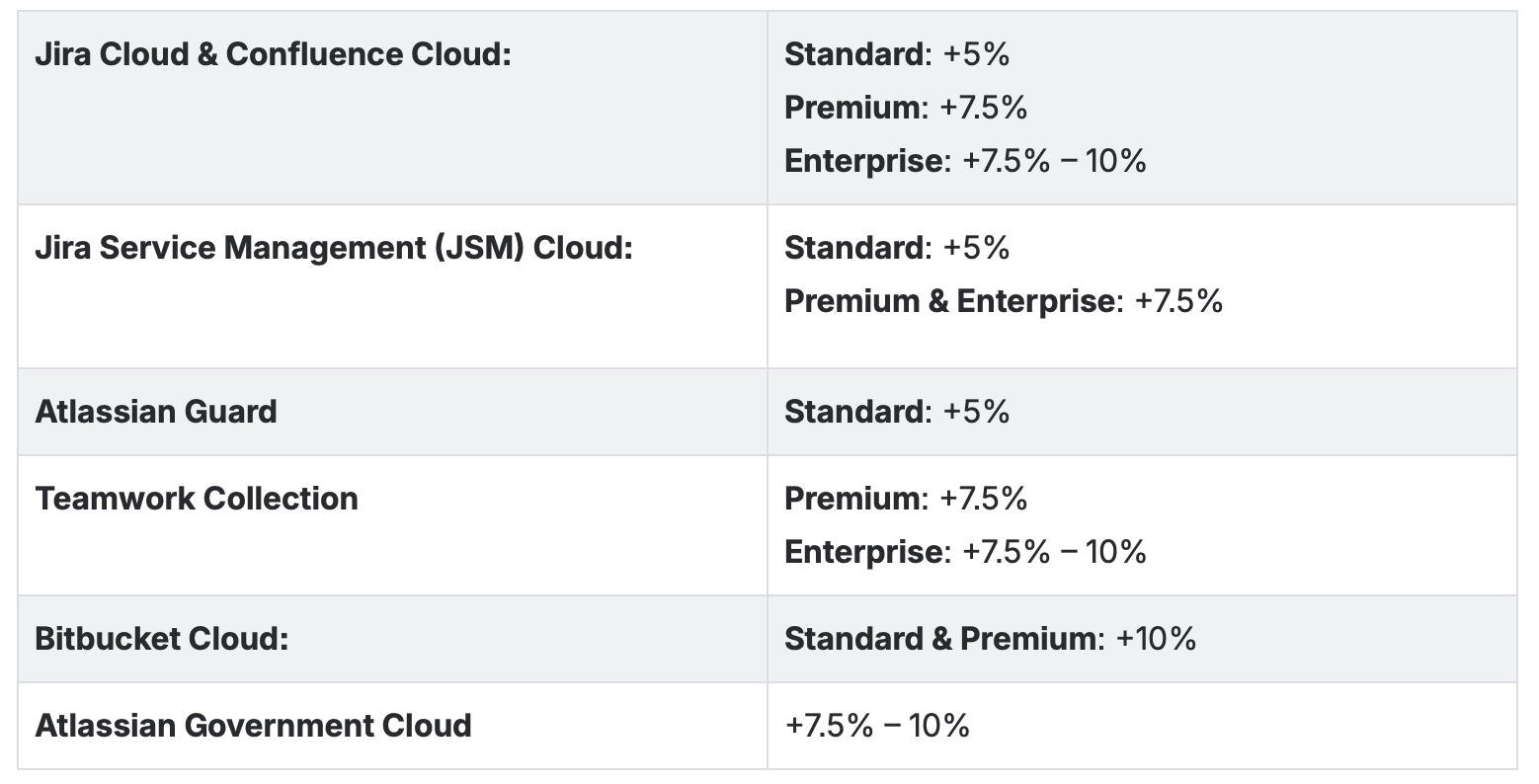Click Enterprise +7.5% – 10% in Jira Cloud row
This screenshot has height=784, width=1539.
(x=965, y=160)
